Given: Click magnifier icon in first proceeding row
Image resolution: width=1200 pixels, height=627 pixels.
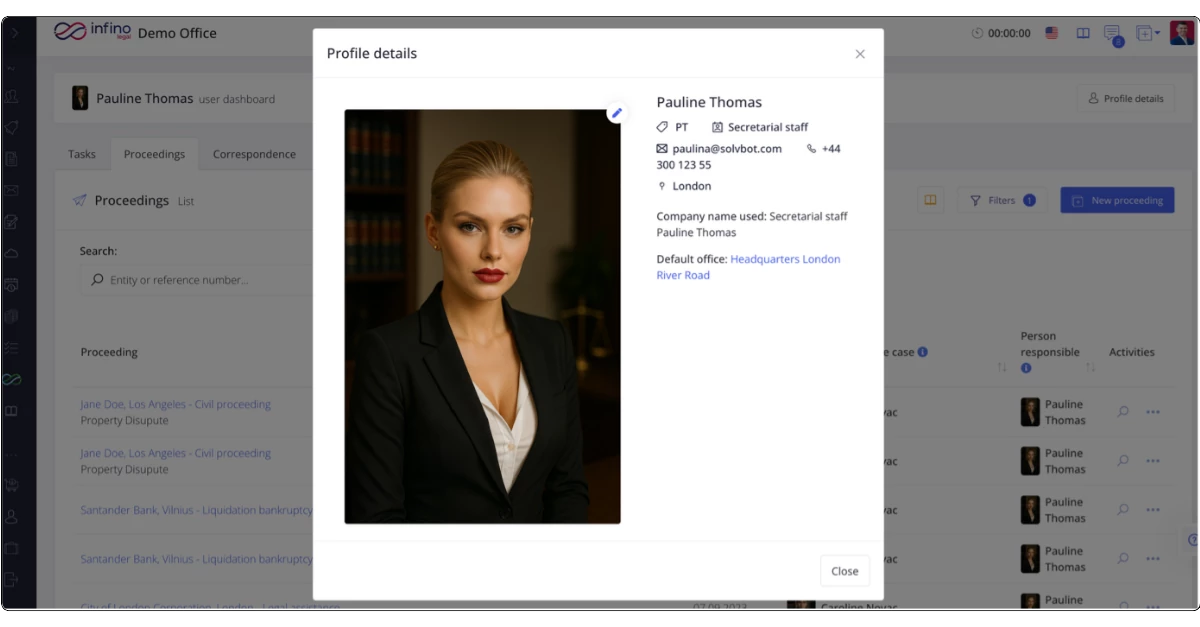Looking at the screenshot, I should click(x=1123, y=412).
